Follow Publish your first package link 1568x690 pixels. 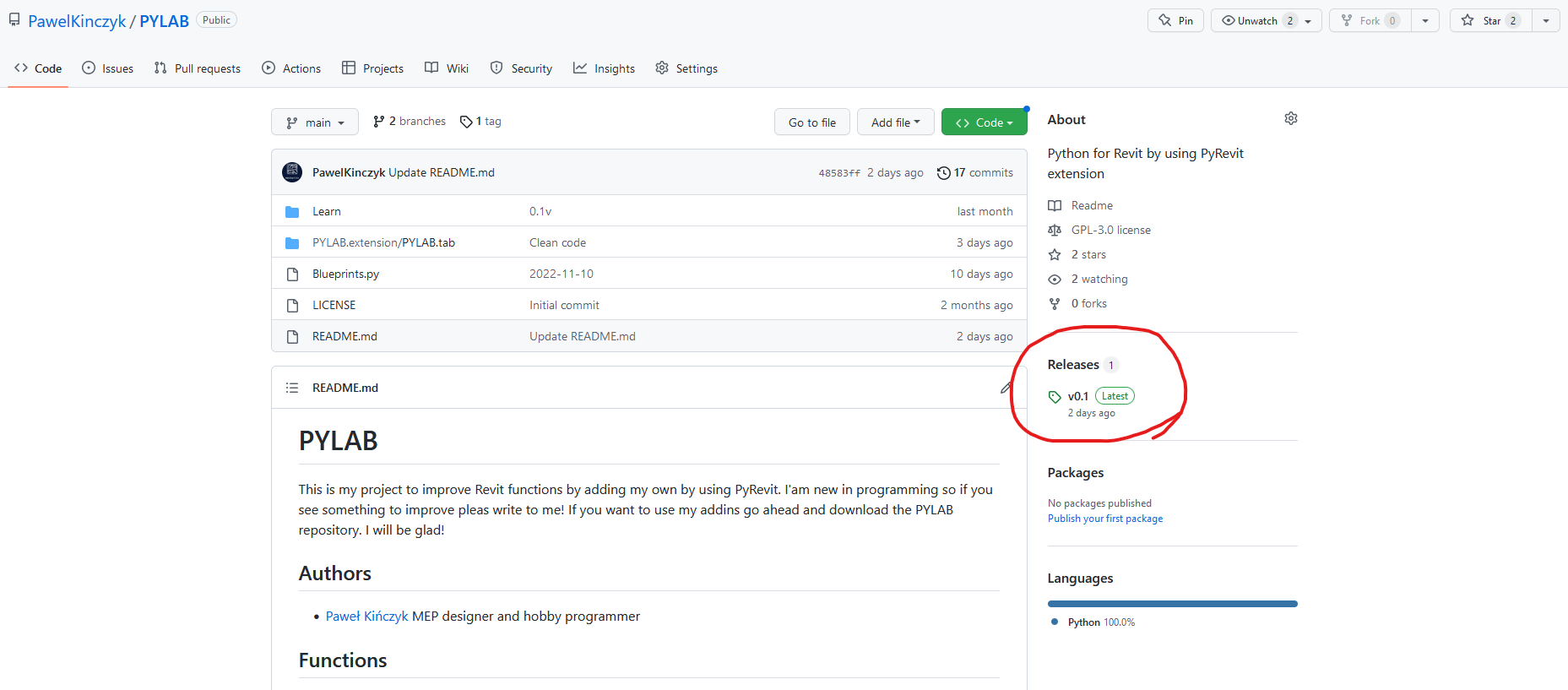[x=1105, y=519]
